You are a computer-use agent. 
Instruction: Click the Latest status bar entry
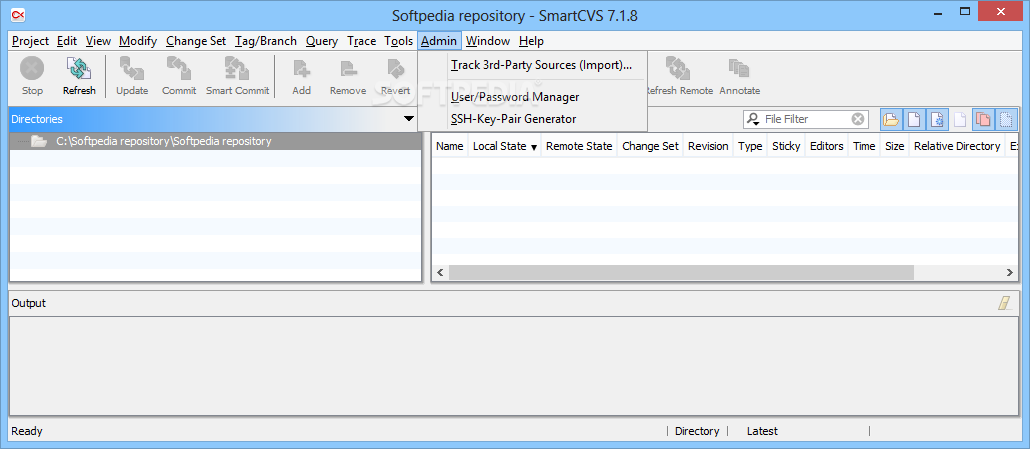click(762, 431)
